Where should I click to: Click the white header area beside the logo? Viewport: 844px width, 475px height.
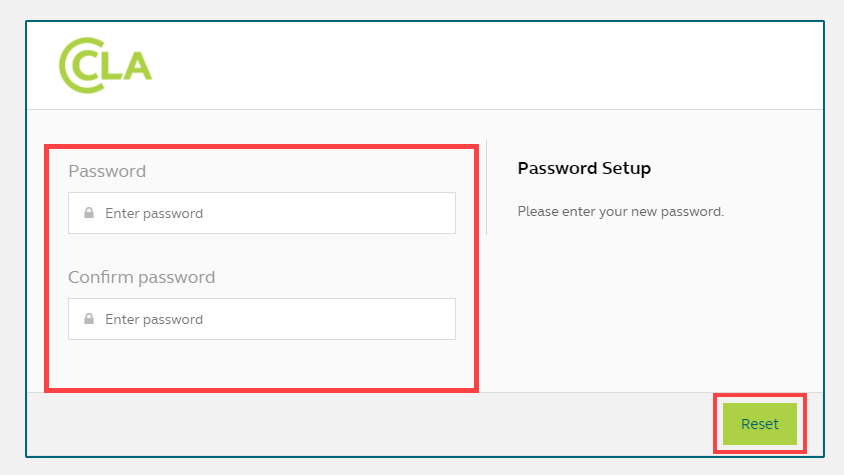(x=480, y=65)
